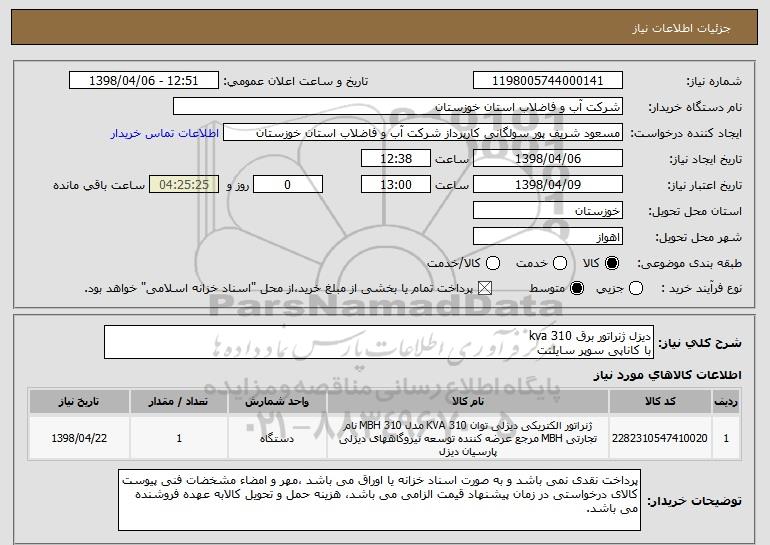This screenshot has width=770, height=545.
Task: Click the buyer organization name field
Action: coord(398,107)
